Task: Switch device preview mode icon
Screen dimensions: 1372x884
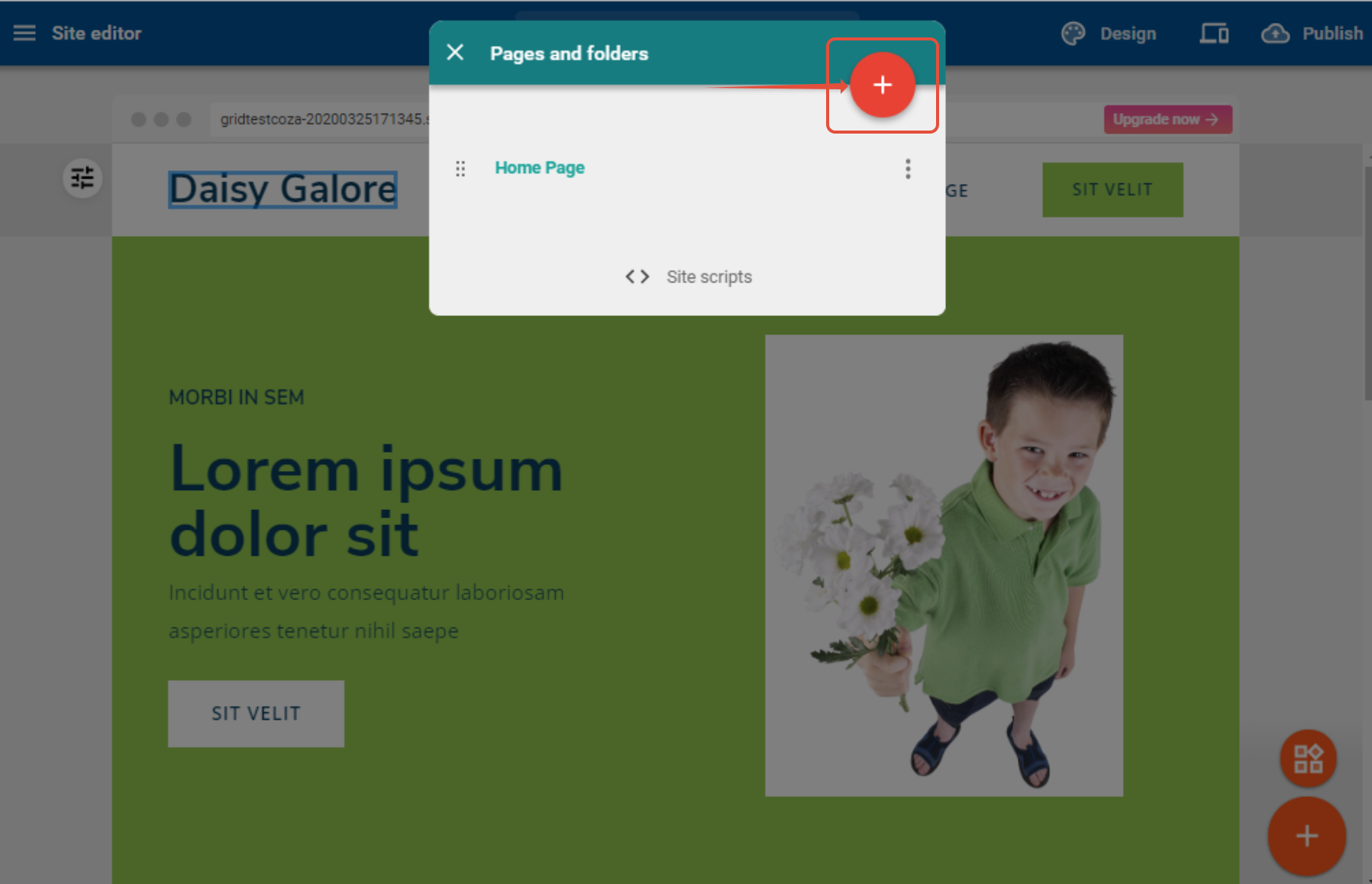Action: coord(1214,34)
